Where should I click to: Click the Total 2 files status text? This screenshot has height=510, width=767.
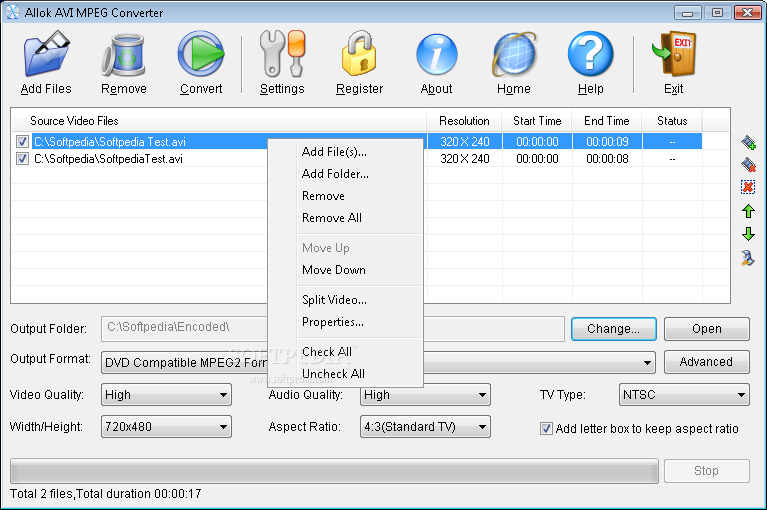(x=106, y=494)
